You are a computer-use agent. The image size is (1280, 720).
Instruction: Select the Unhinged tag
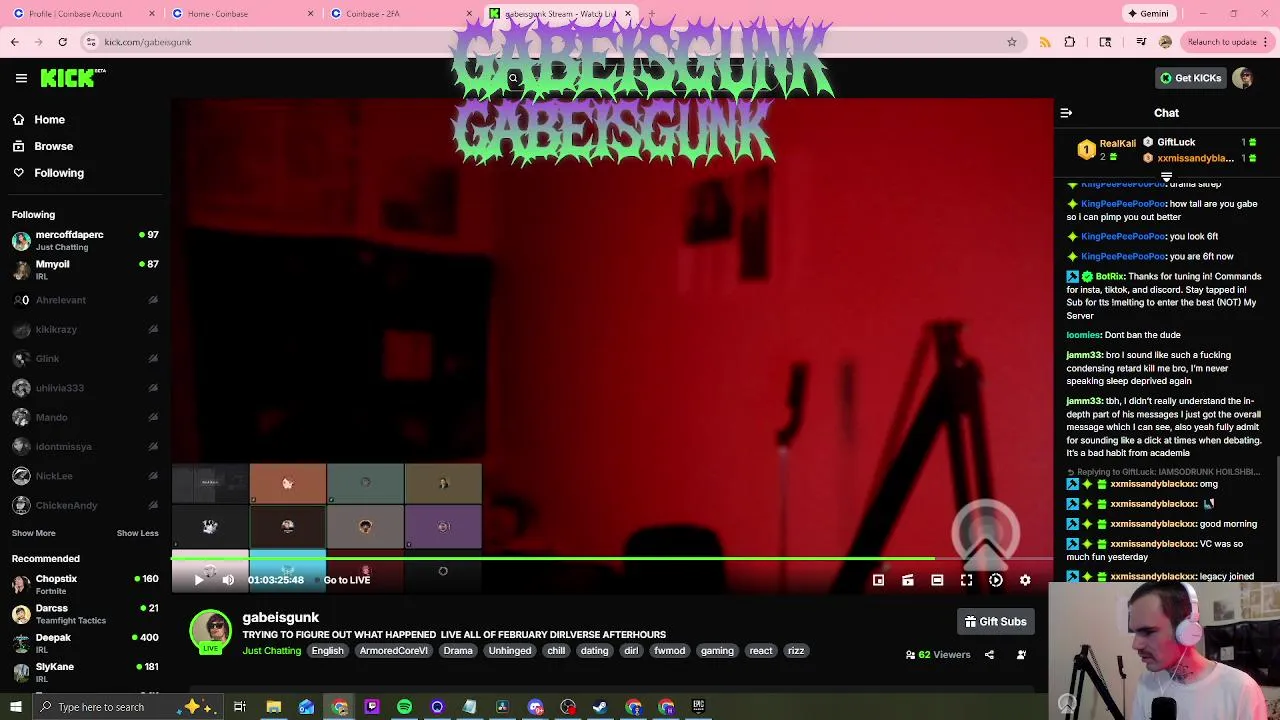tap(510, 651)
